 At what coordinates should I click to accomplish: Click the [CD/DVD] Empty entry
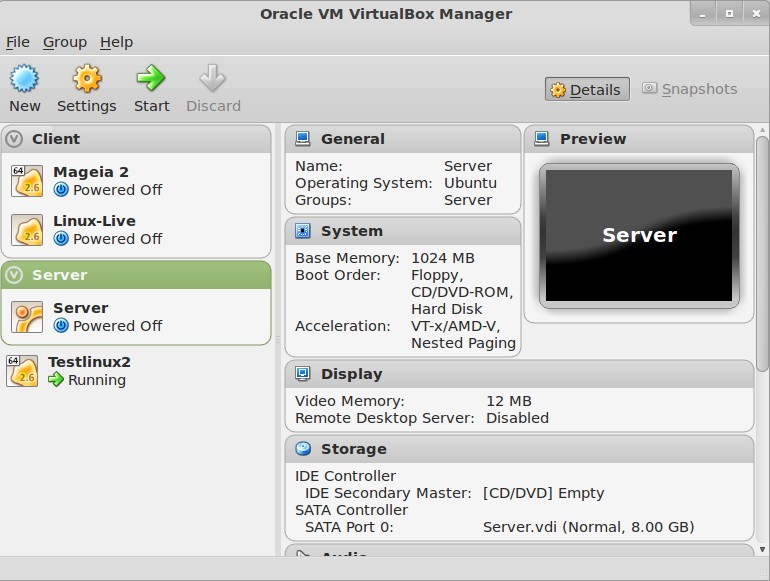point(543,493)
